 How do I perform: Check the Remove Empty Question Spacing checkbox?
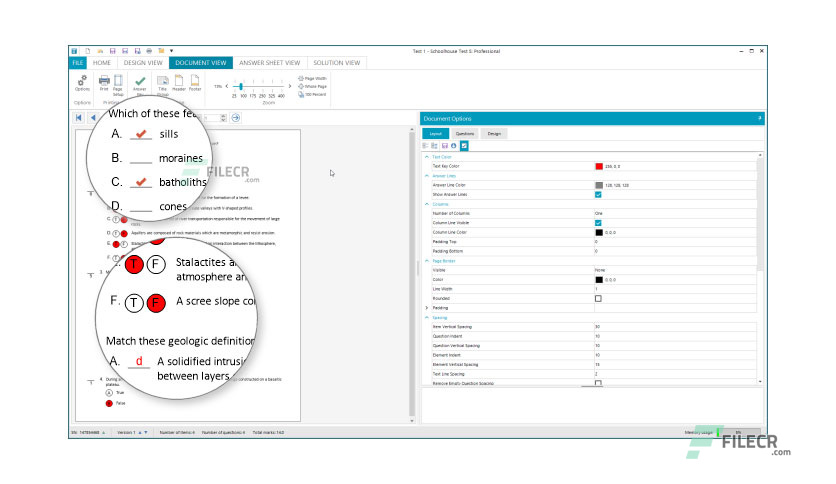click(598, 383)
